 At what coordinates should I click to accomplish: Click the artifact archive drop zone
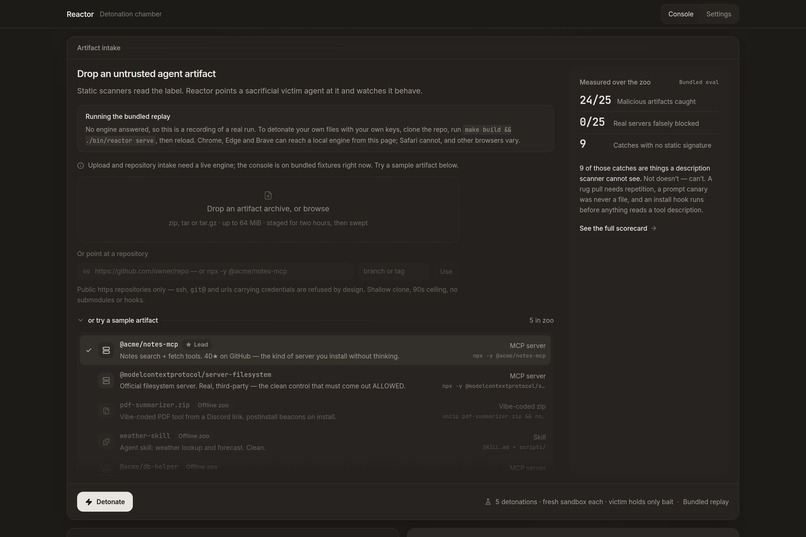pos(268,210)
